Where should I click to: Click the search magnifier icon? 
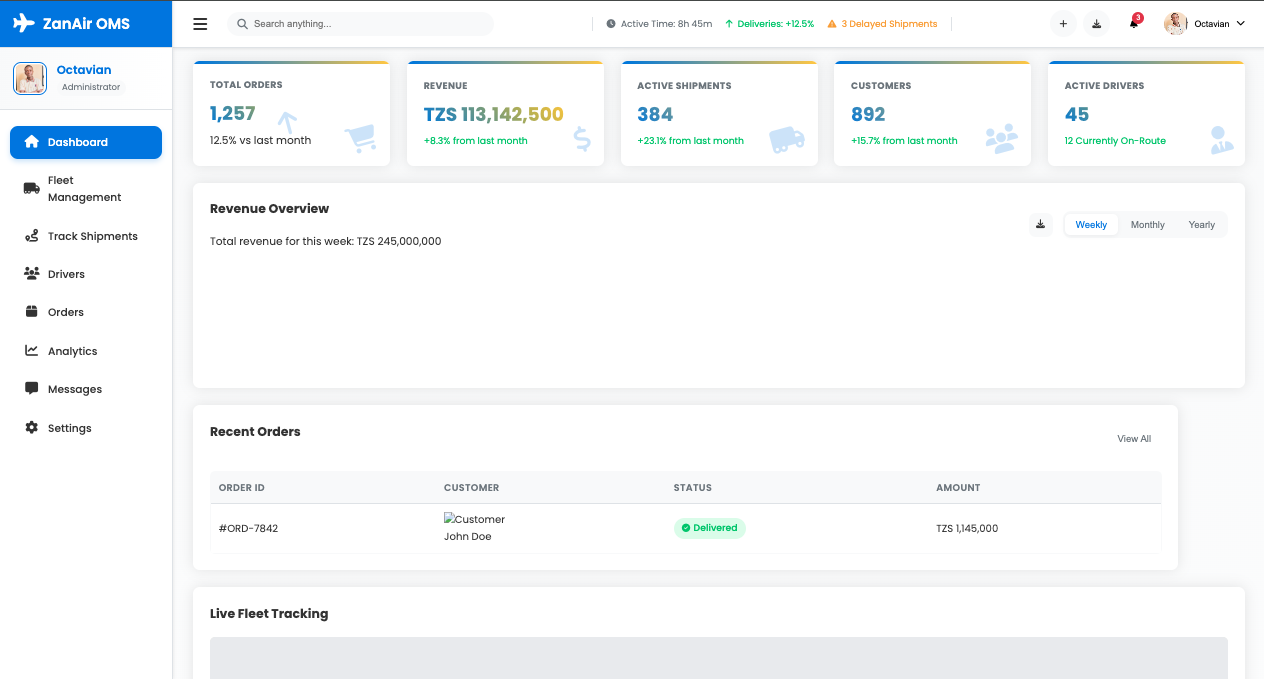[242, 24]
